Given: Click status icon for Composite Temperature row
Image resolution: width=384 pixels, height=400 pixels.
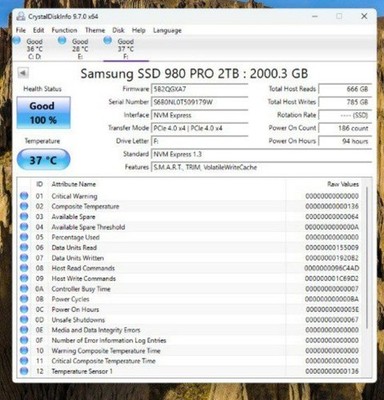Looking at the screenshot, I should pos(24,206).
